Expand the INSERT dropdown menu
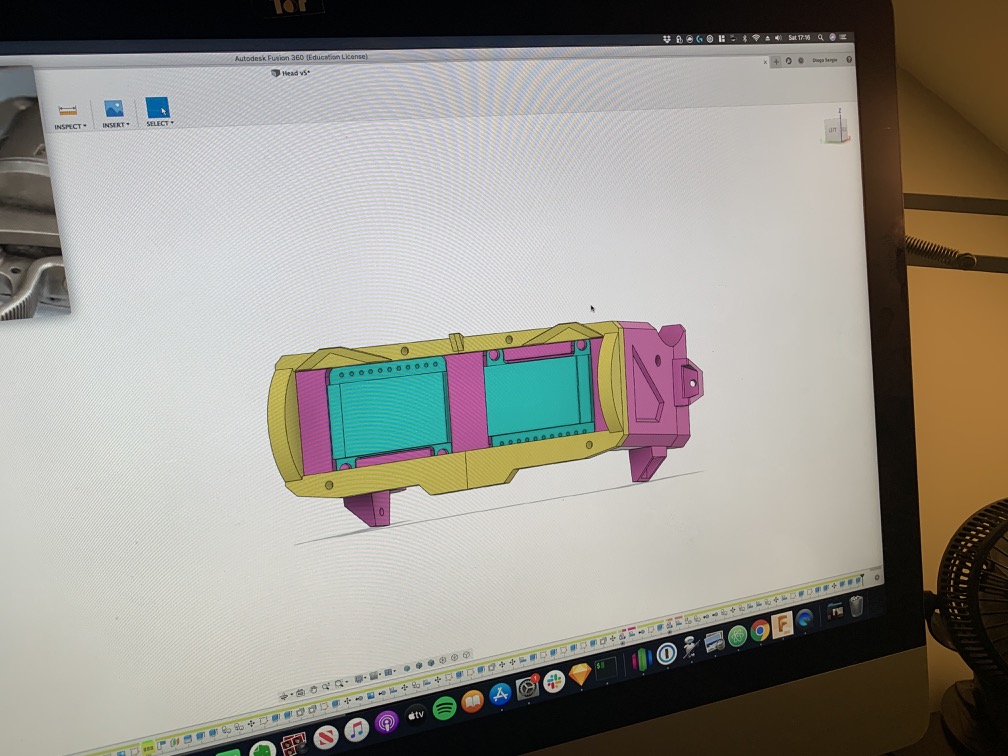 (116, 125)
